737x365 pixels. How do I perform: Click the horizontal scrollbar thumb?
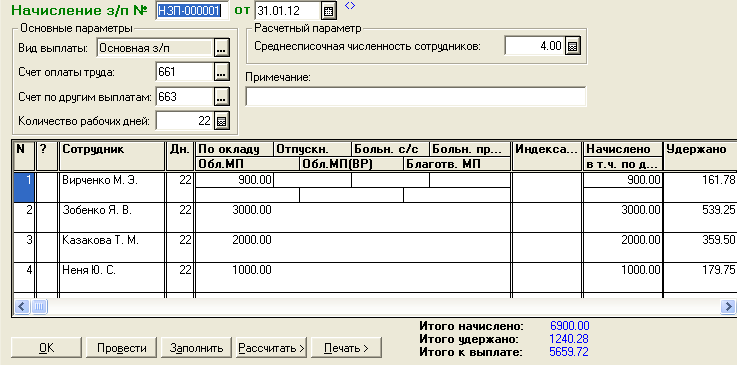(39, 307)
